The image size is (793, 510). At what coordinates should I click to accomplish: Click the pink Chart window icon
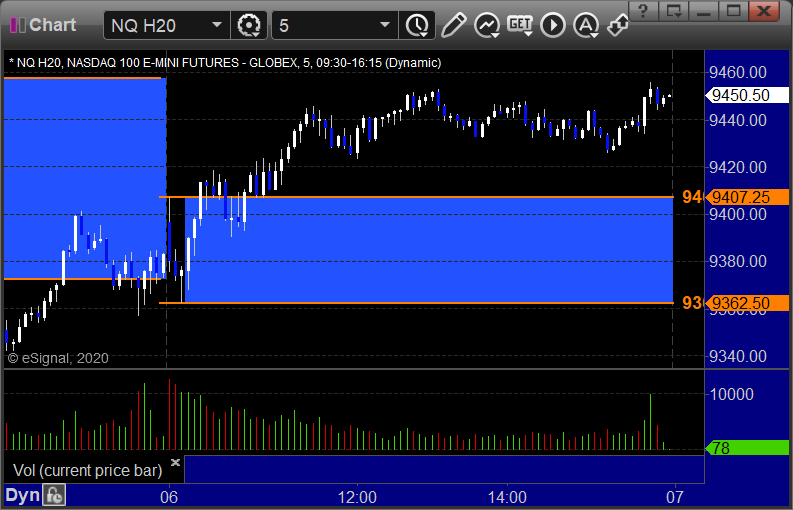(18, 25)
